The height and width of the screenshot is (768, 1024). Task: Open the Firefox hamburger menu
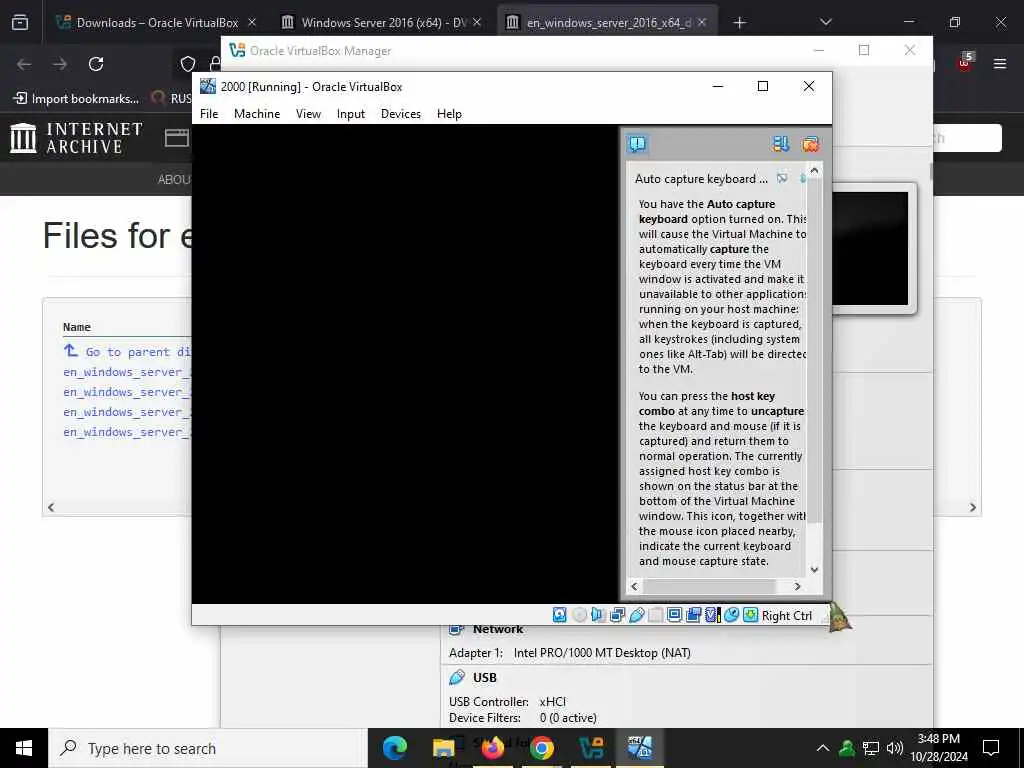(1000, 64)
